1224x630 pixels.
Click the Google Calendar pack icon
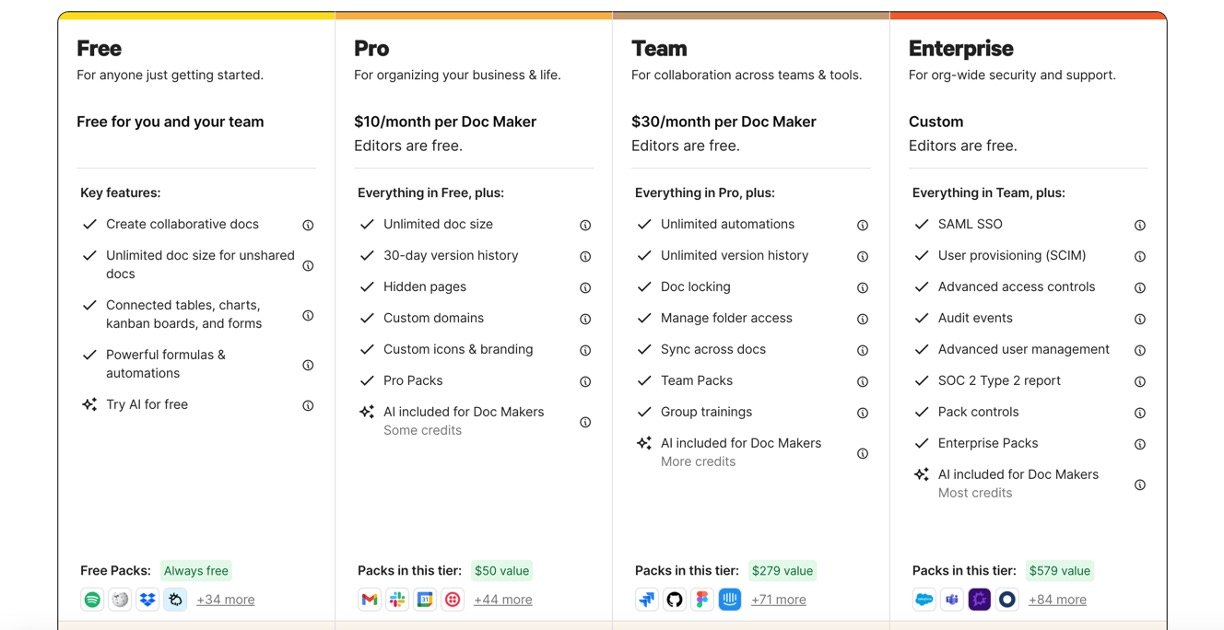[425, 600]
